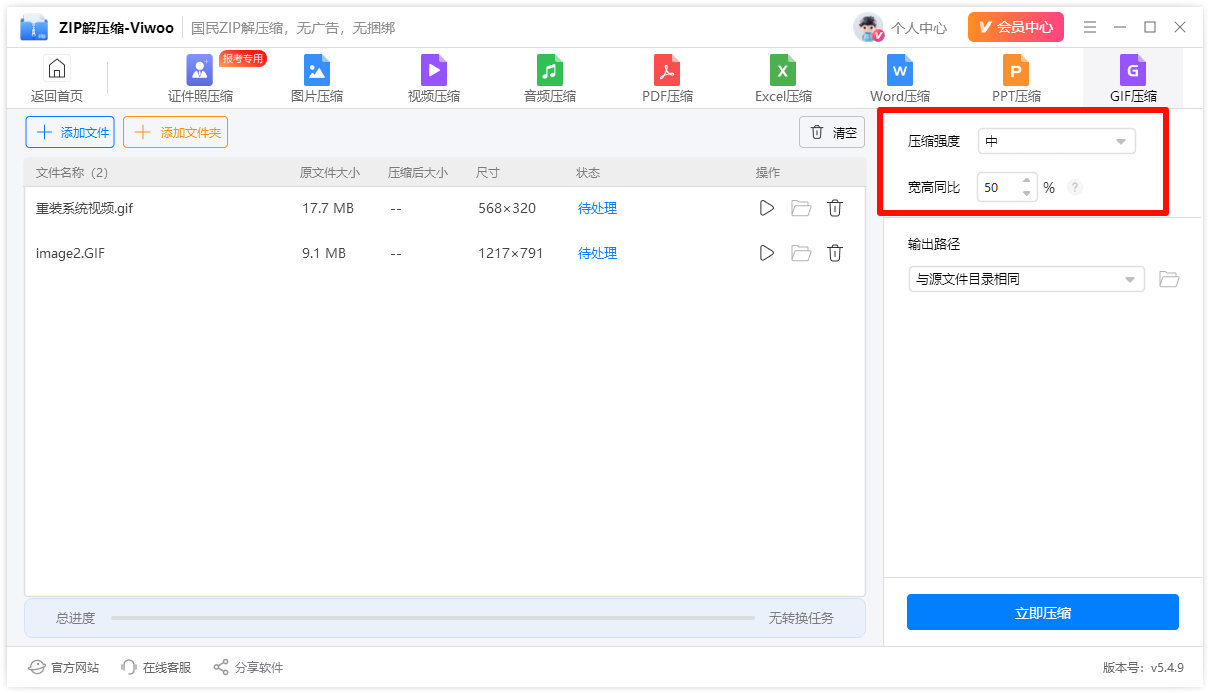Increase 宽高同比 value with up arrow

(1027, 181)
